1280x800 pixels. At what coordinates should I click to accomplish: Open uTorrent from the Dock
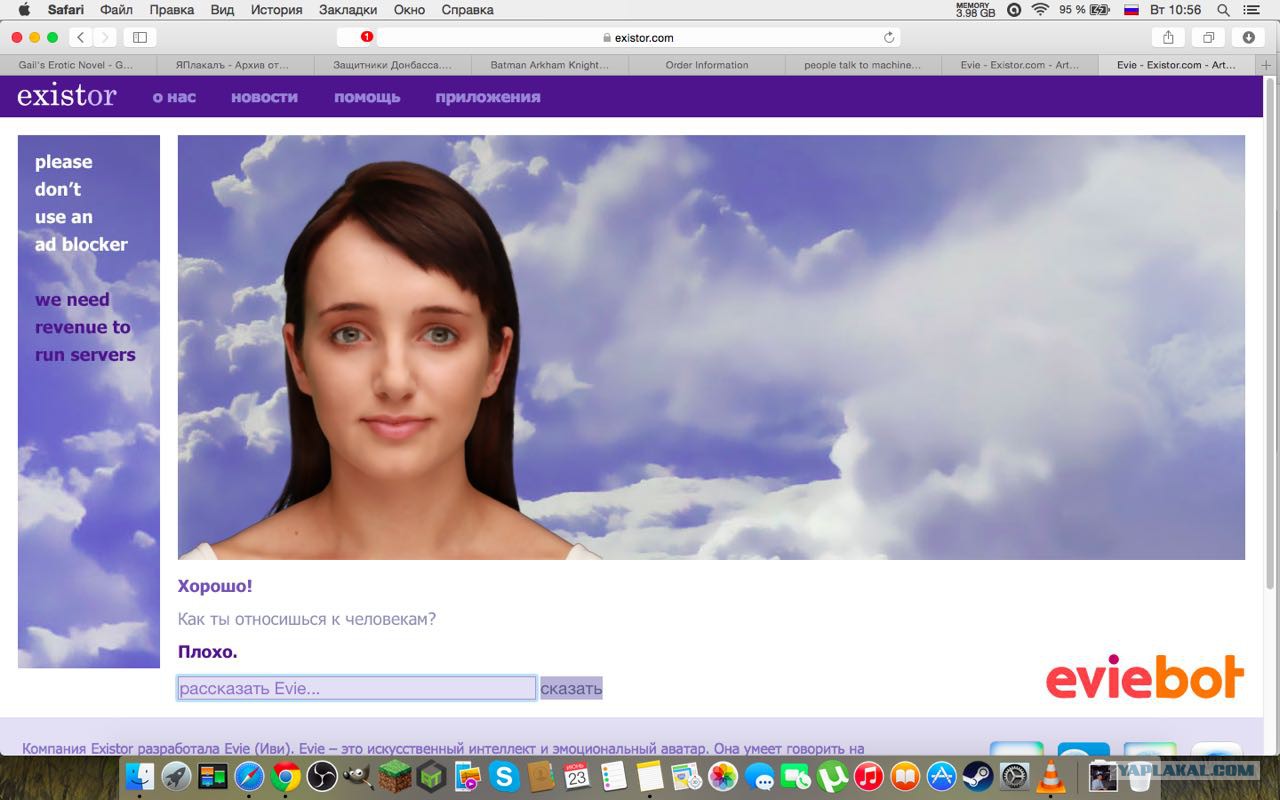point(832,776)
